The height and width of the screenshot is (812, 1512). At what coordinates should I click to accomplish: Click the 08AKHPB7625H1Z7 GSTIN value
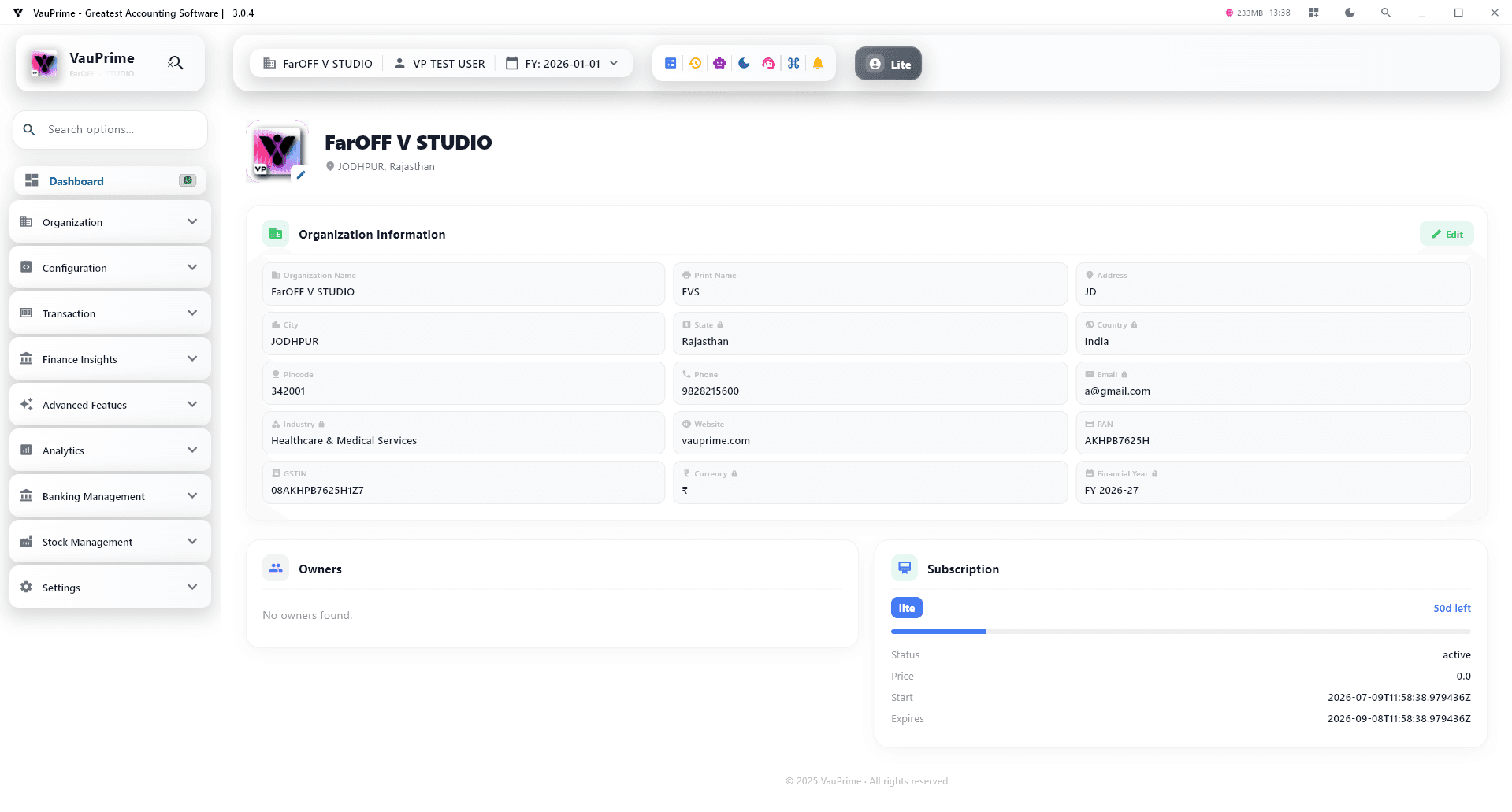[x=318, y=490]
